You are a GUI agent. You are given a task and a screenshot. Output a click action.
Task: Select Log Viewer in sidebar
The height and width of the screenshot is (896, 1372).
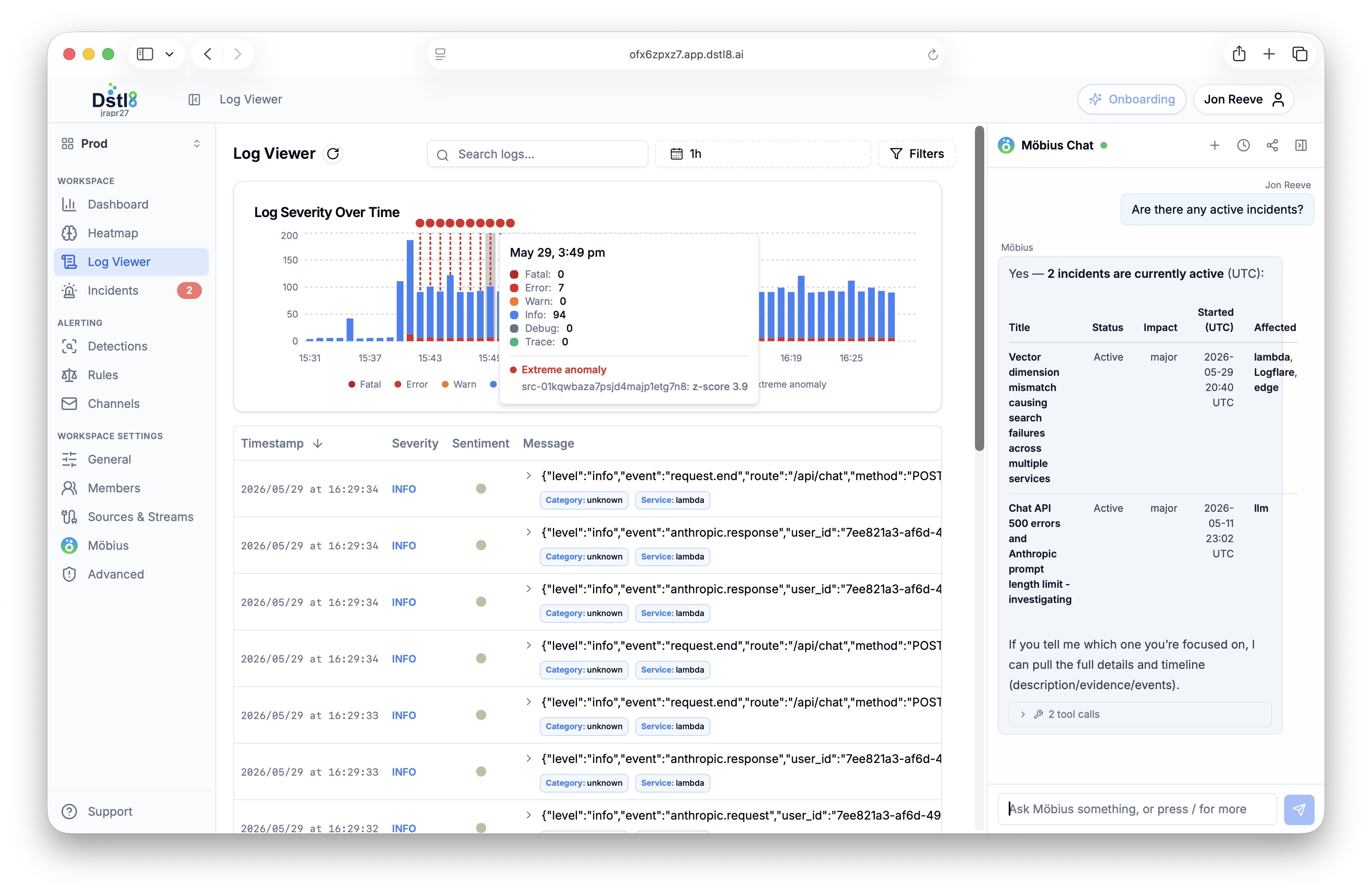(x=131, y=262)
